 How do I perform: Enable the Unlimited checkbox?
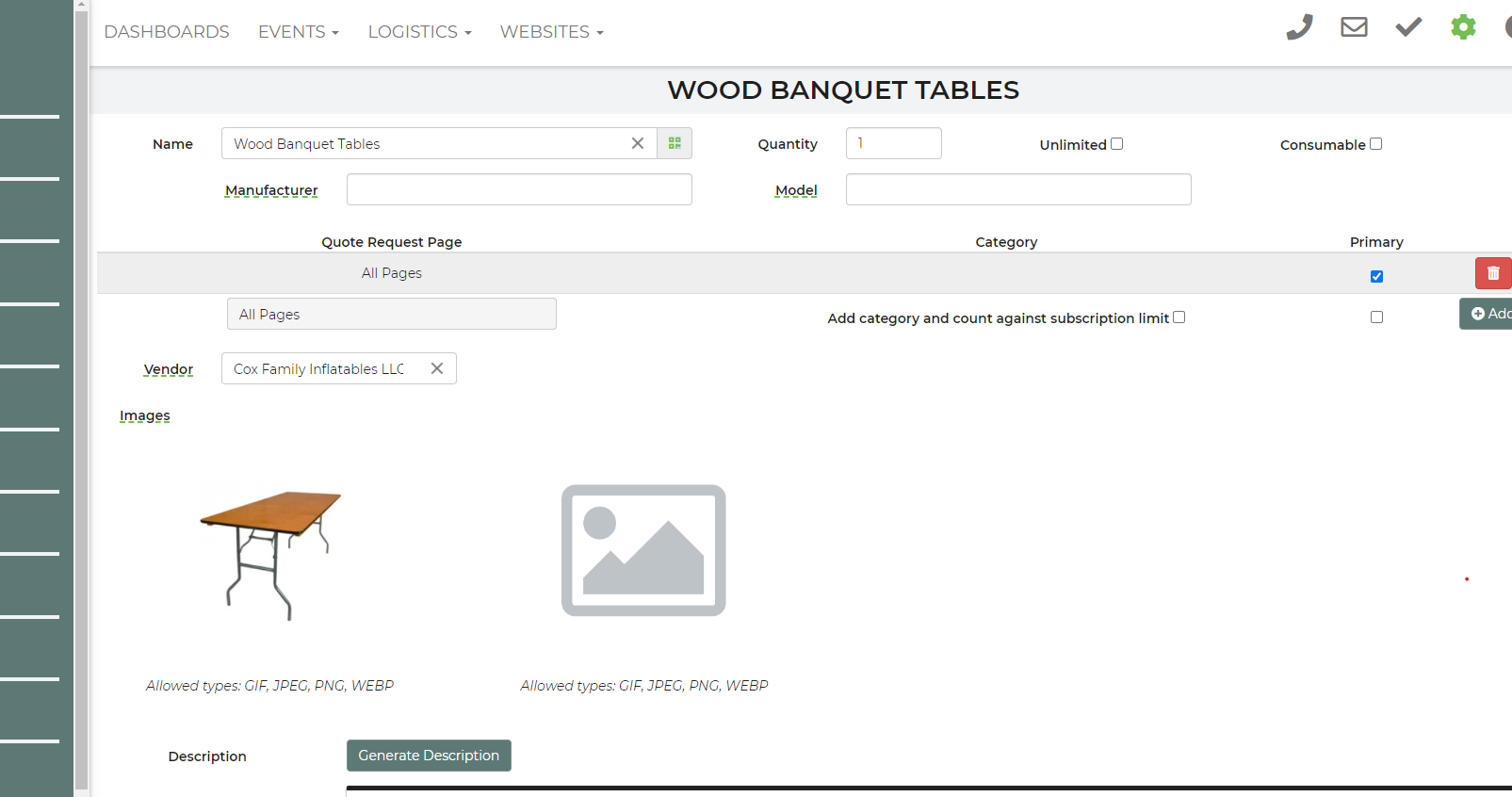[1117, 144]
